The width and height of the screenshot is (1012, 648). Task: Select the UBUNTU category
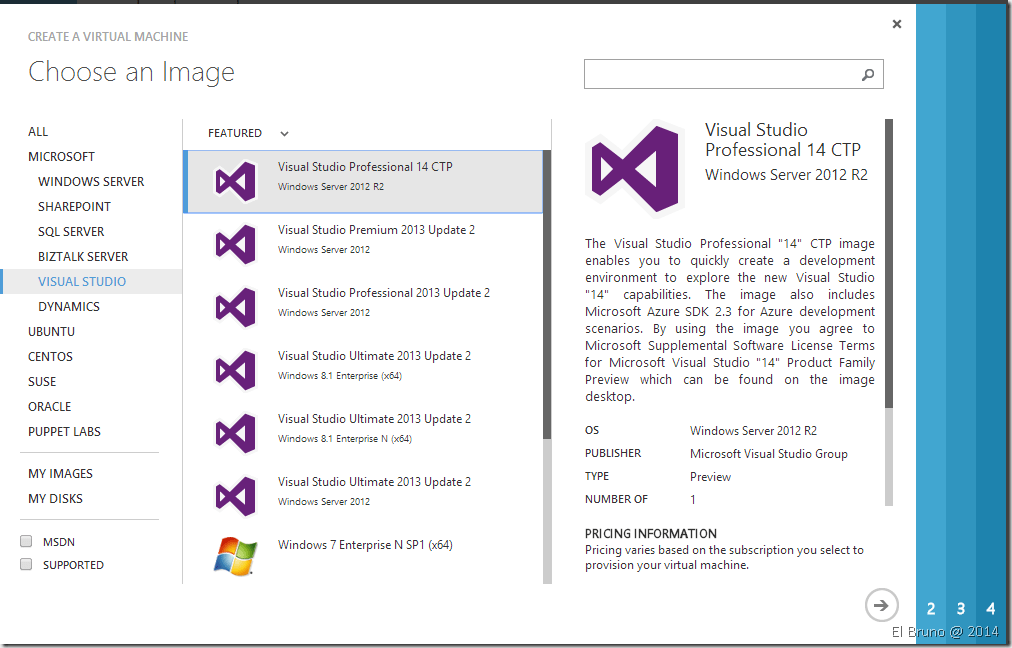point(52,332)
